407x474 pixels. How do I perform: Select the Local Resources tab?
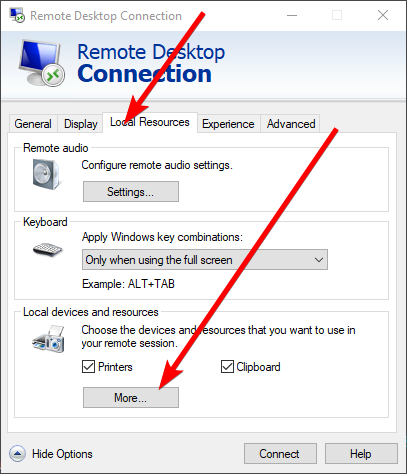(x=150, y=122)
